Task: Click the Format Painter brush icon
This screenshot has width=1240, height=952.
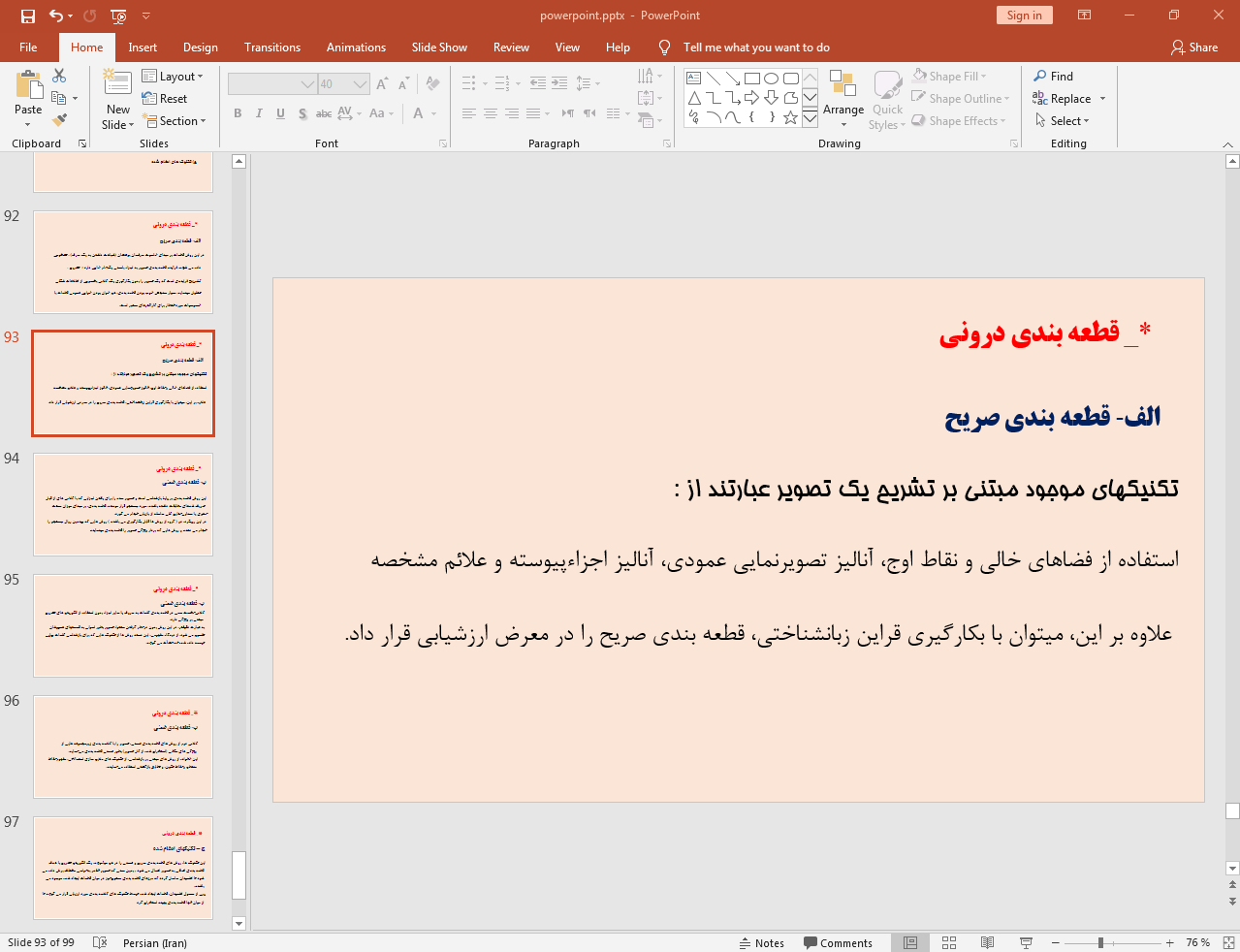Action: [59, 120]
